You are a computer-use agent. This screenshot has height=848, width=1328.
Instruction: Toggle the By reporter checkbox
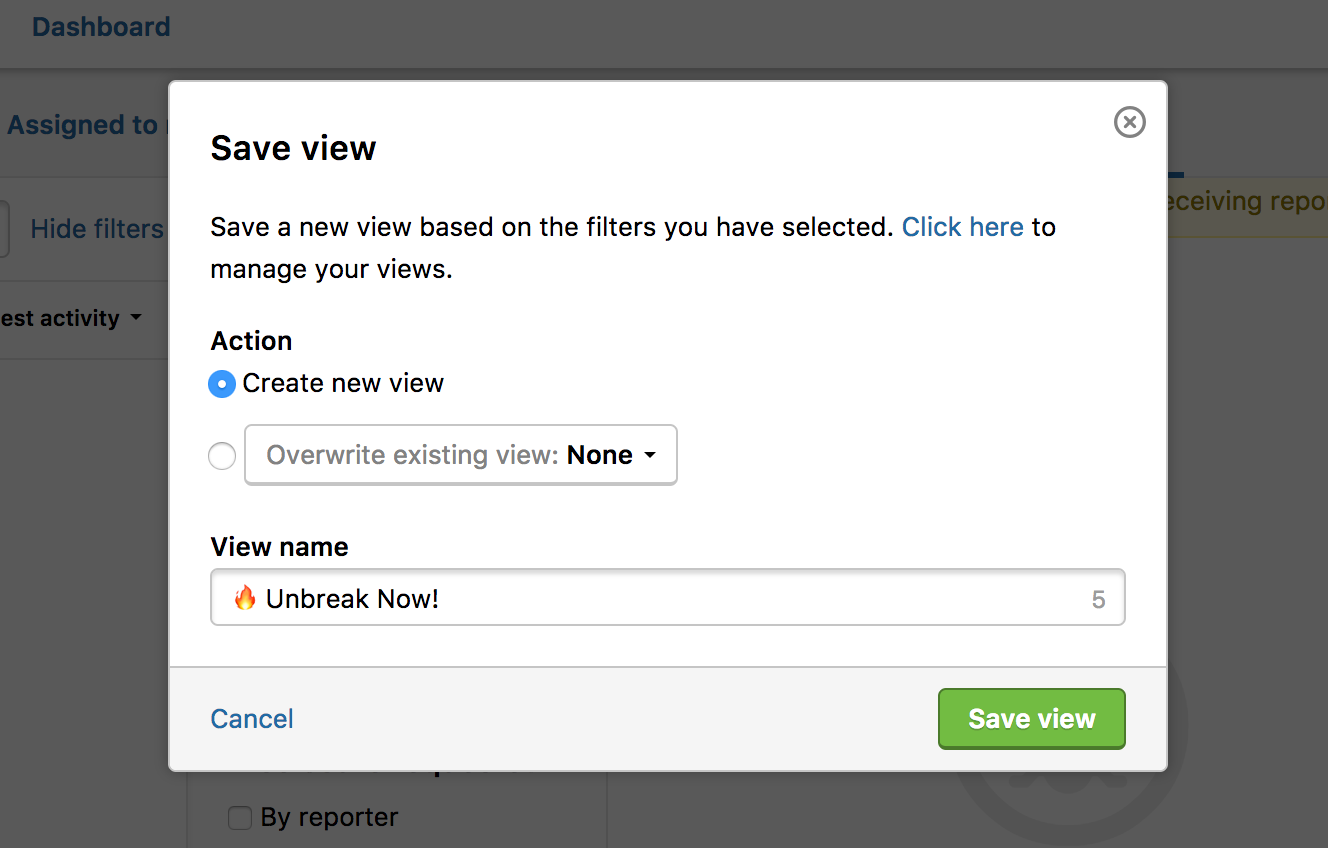(x=240, y=818)
